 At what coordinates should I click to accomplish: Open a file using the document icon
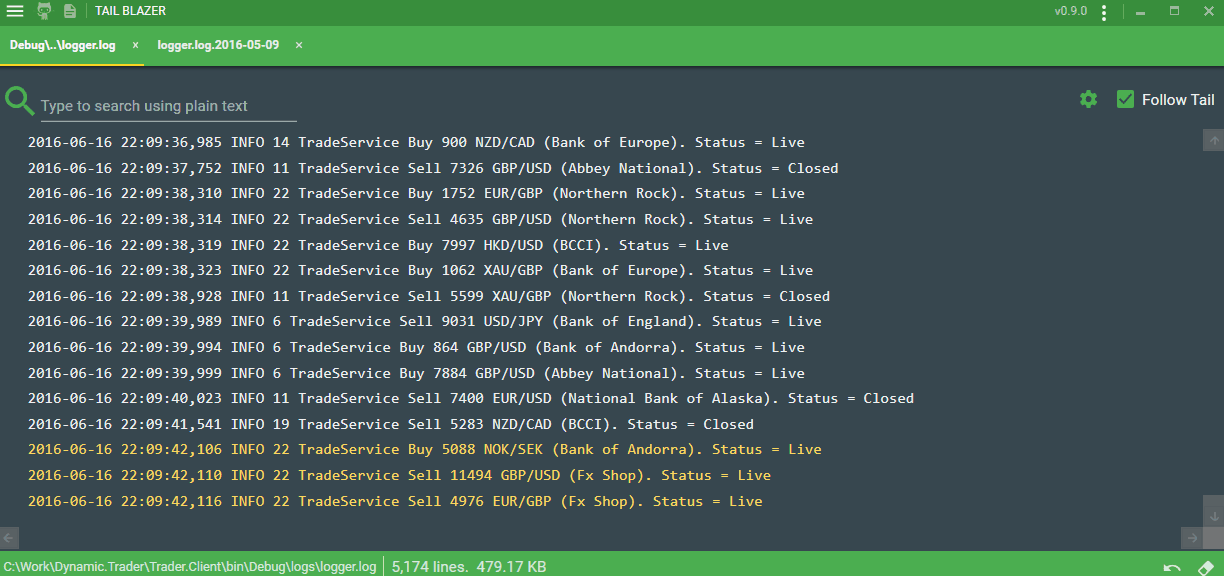(68, 12)
